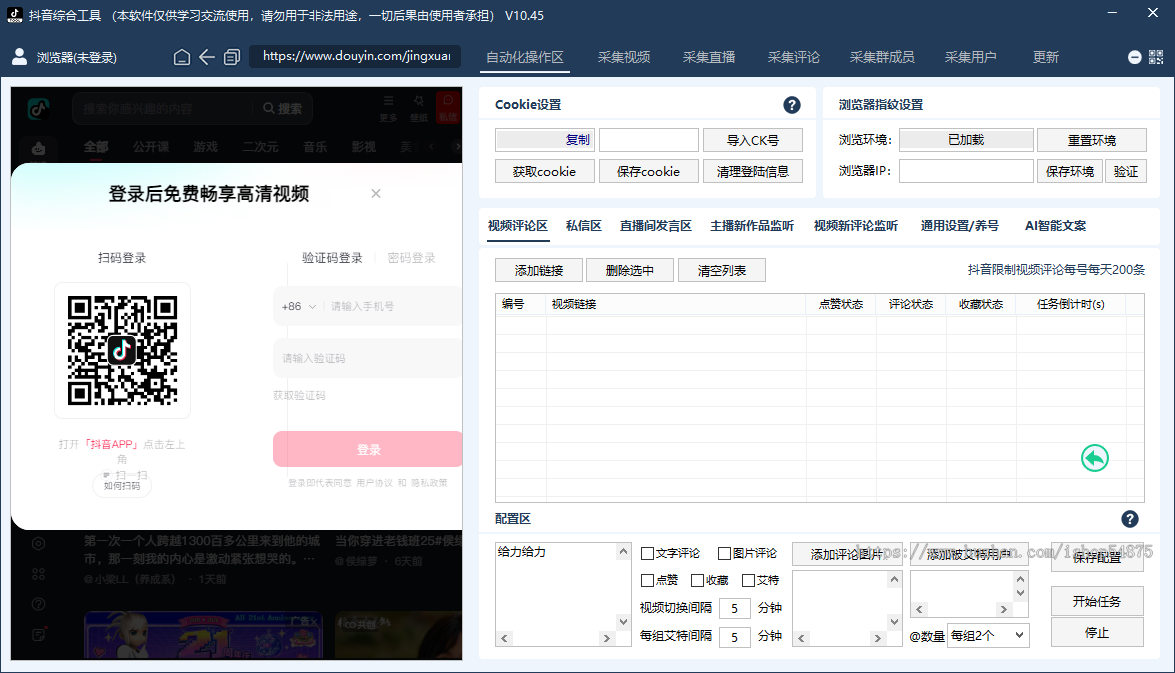Focus the cookie input field beside 复制
1175x673 pixels.
[x=649, y=140]
